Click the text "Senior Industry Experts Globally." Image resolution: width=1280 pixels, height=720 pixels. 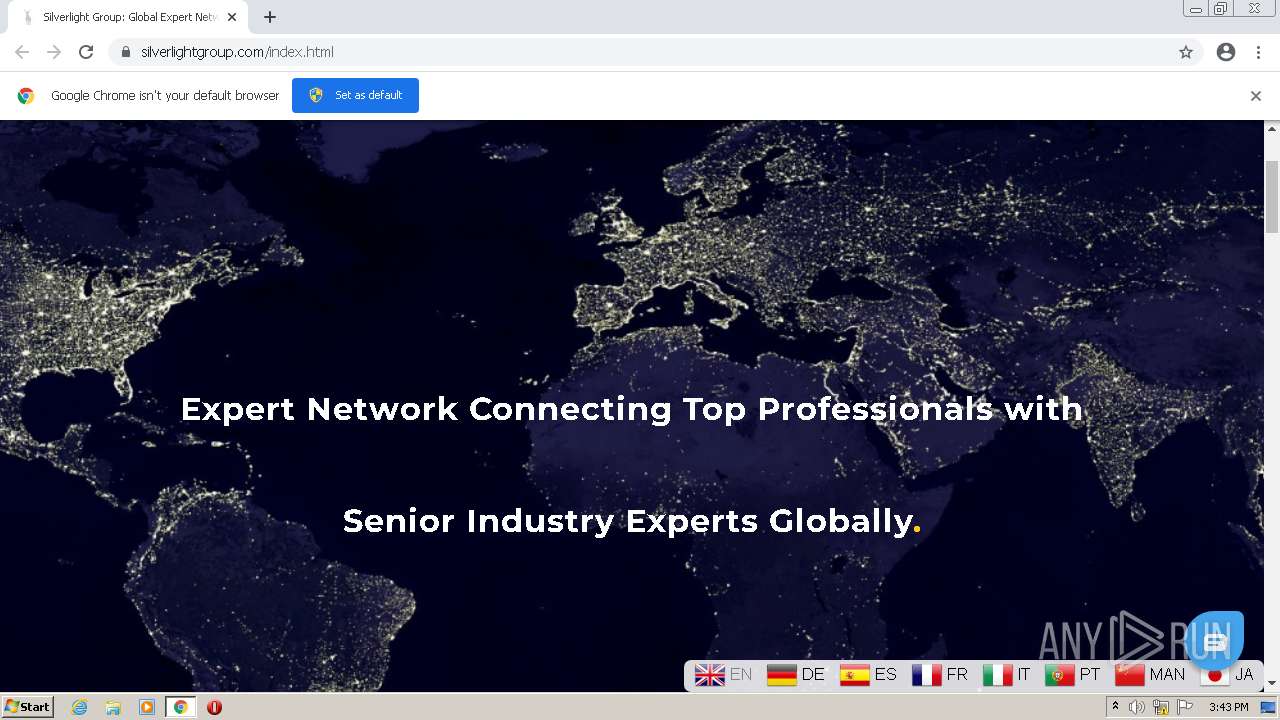click(631, 521)
